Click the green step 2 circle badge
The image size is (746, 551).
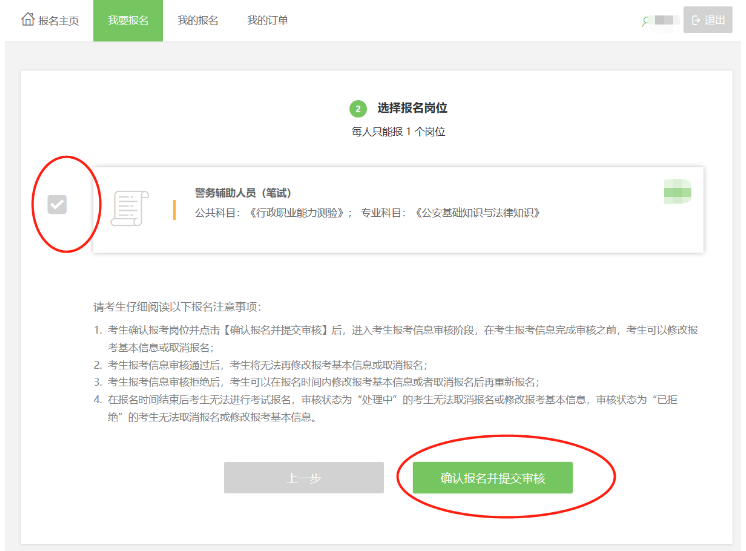[357, 108]
